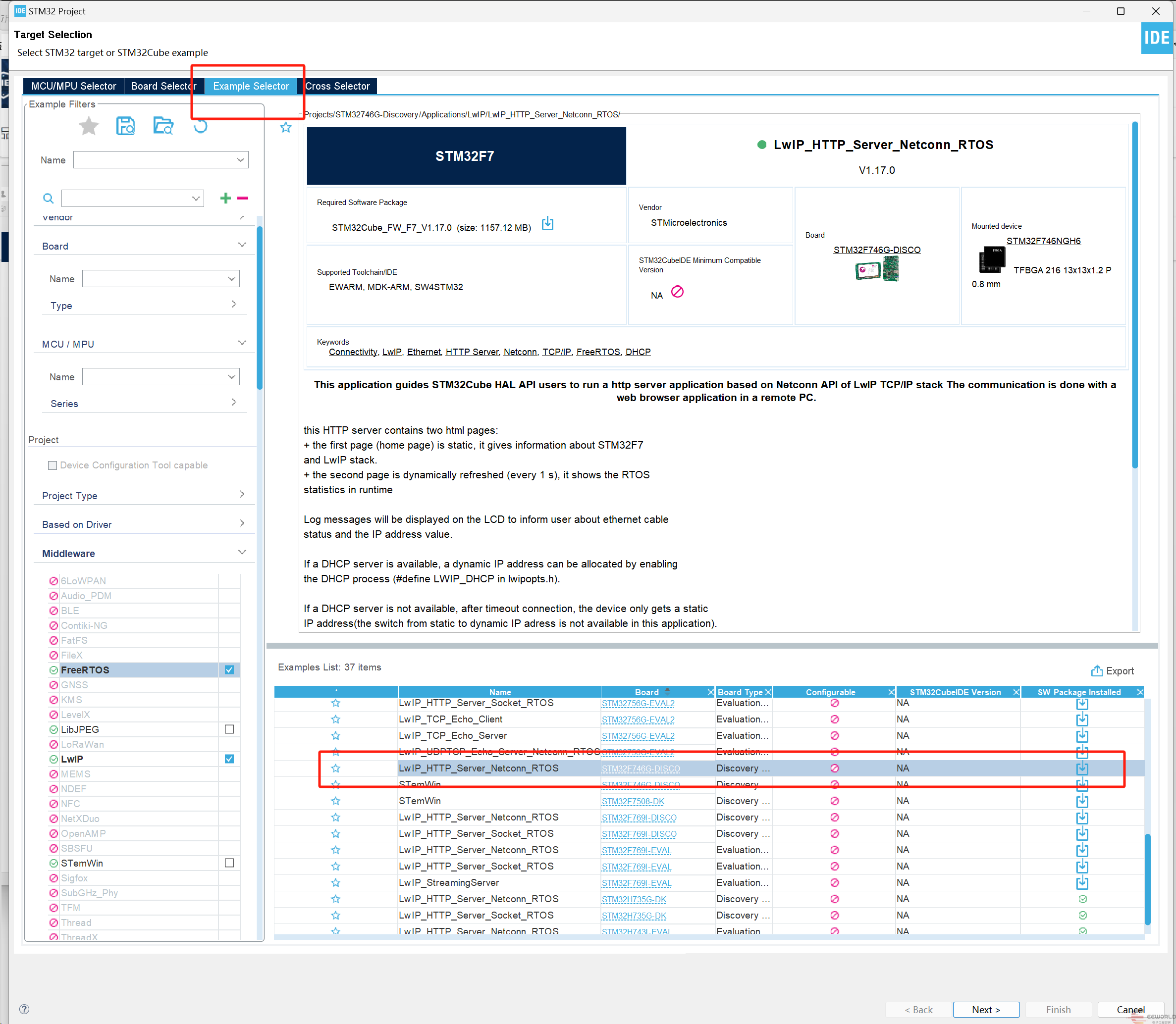Expand the Series filter

pyautogui.click(x=234, y=402)
